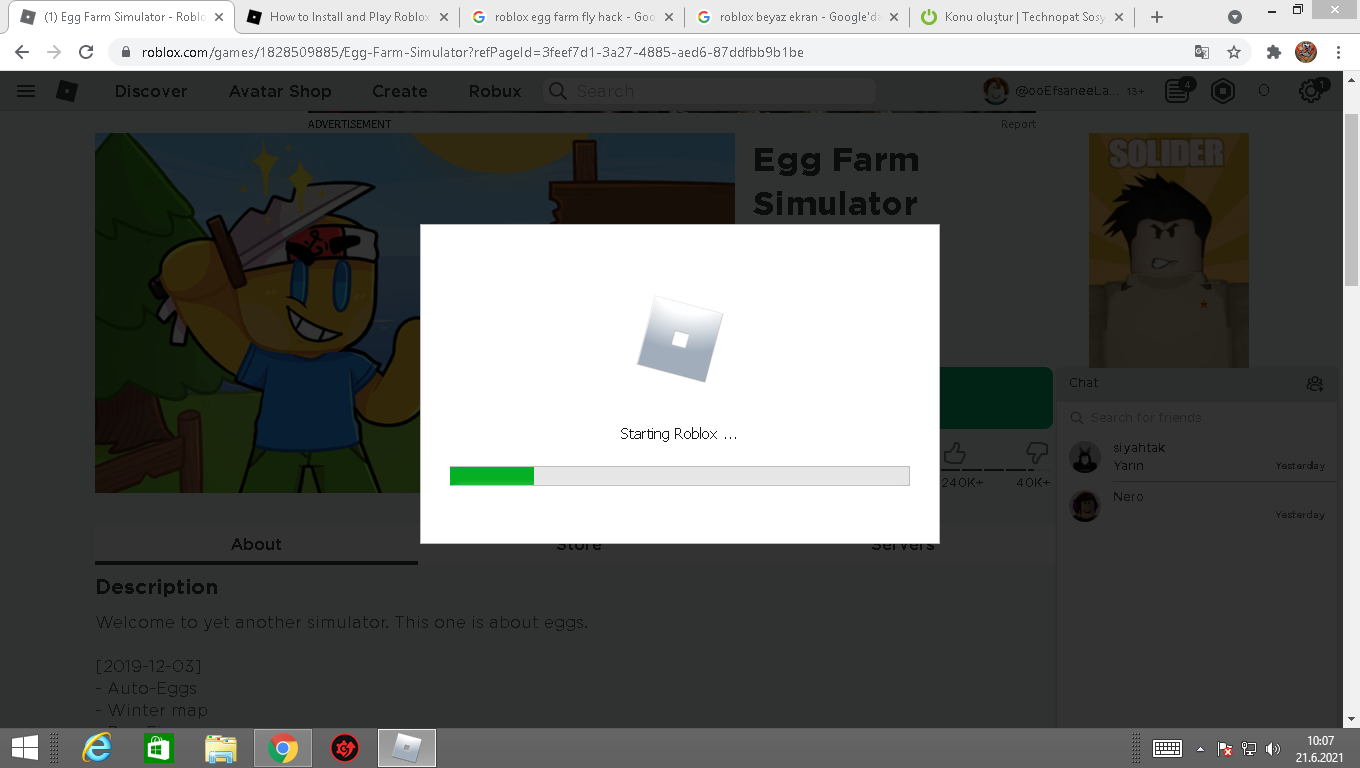Open the Chrome three-dot menu
This screenshot has height=768, width=1360.
click(x=1338, y=52)
